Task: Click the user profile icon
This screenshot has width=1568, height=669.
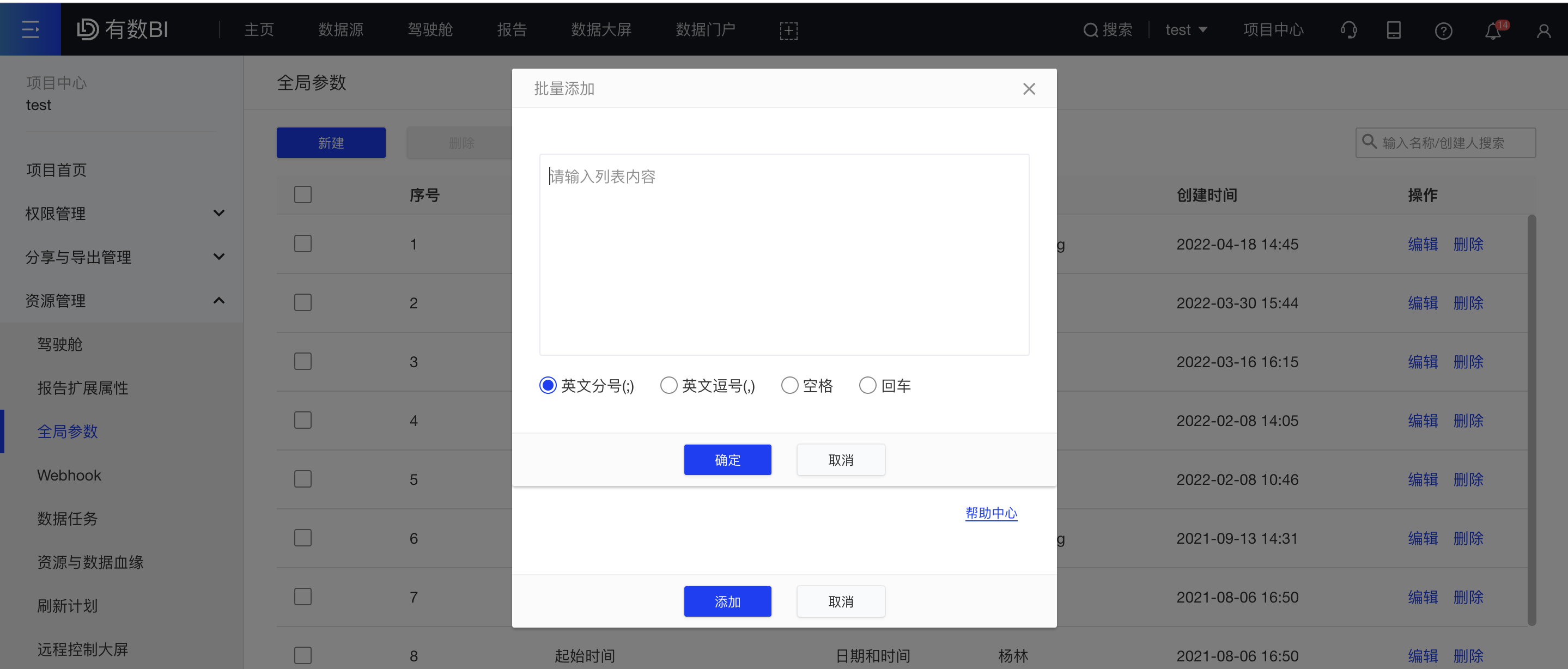Action: 1543,31
